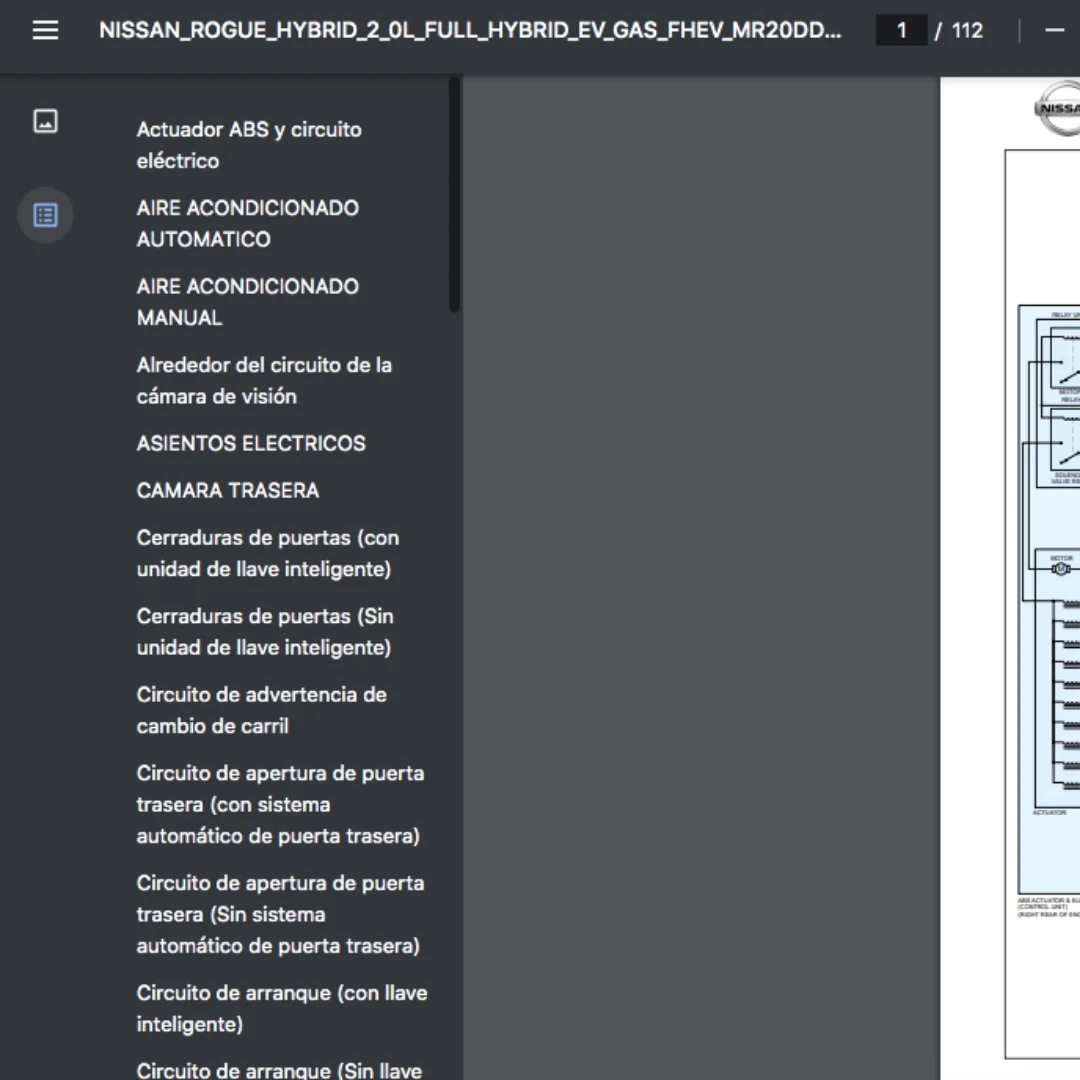The width and height of the screenshot is (1080, 1080).
Task: Click the ABS wiring diagram page
Action: [x=1010, y=577]
